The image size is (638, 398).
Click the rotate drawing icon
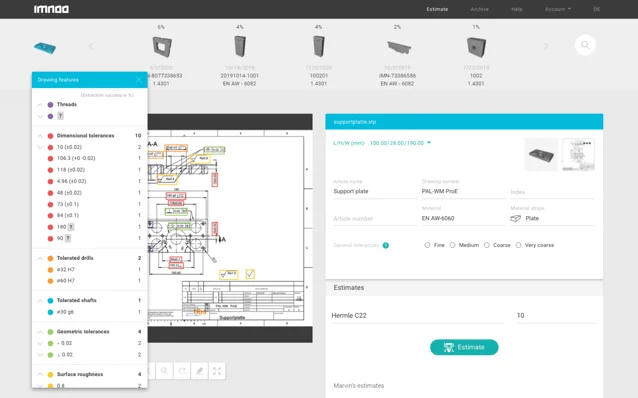click(x=182, y=371)
